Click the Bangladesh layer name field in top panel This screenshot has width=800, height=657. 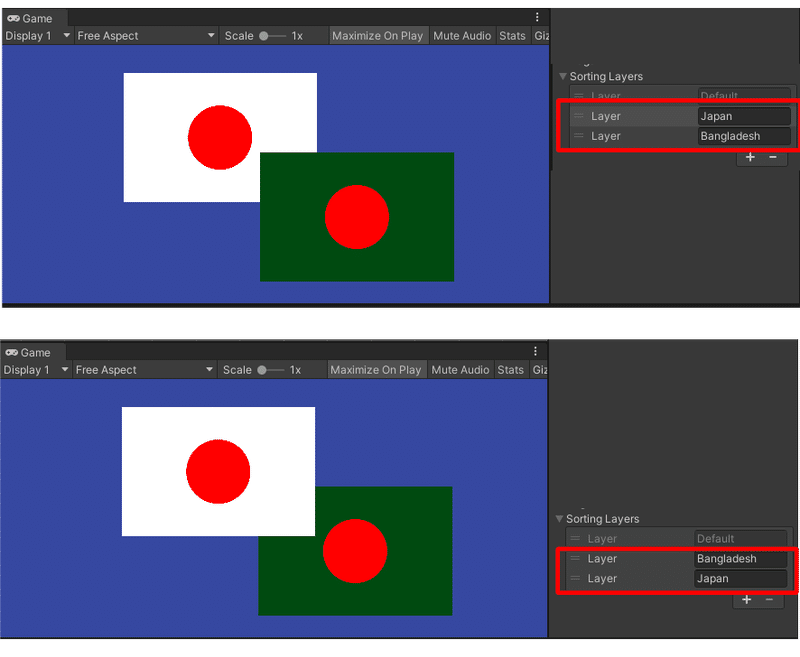(x=744, y=136)
